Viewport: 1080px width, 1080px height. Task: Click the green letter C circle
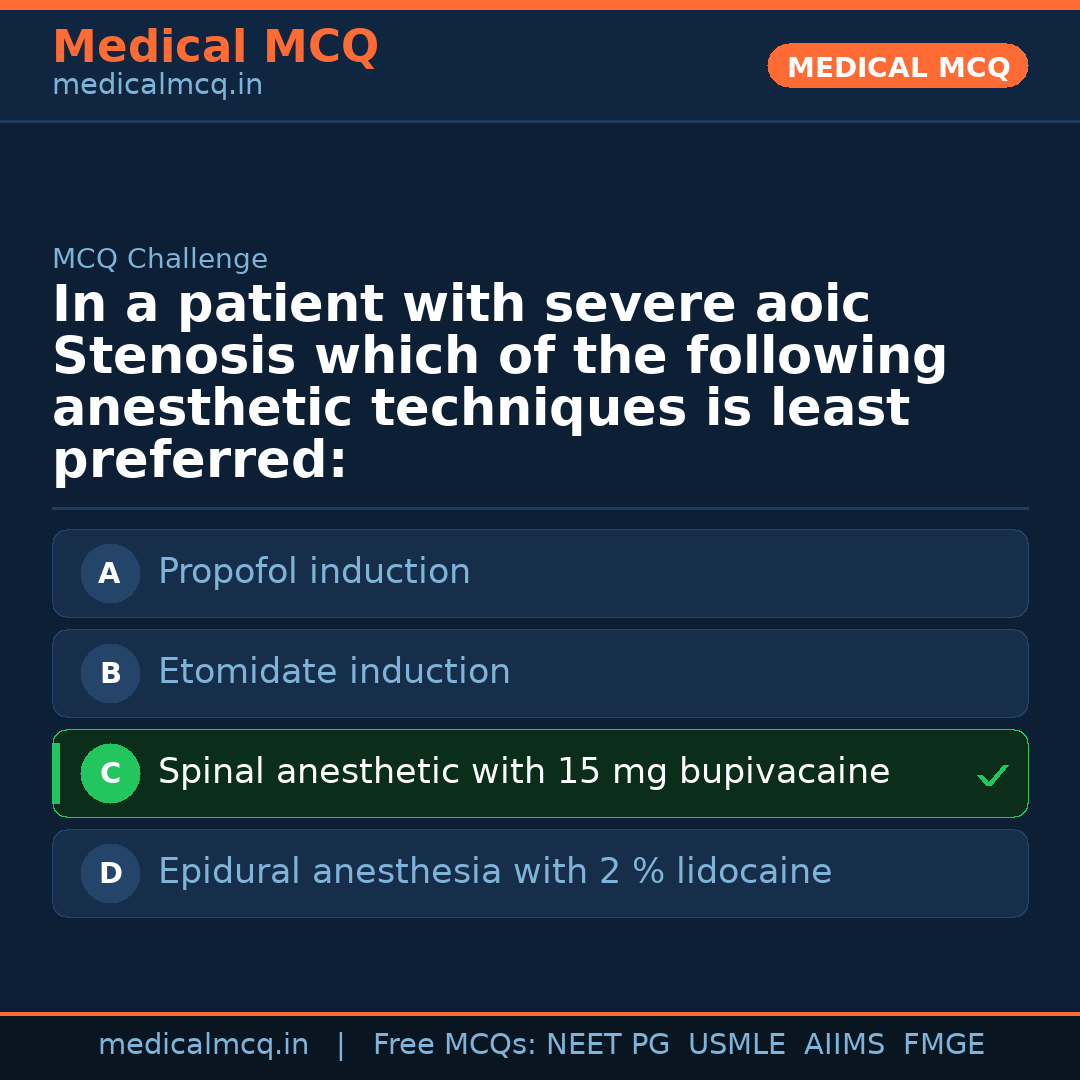click(110, 774)
